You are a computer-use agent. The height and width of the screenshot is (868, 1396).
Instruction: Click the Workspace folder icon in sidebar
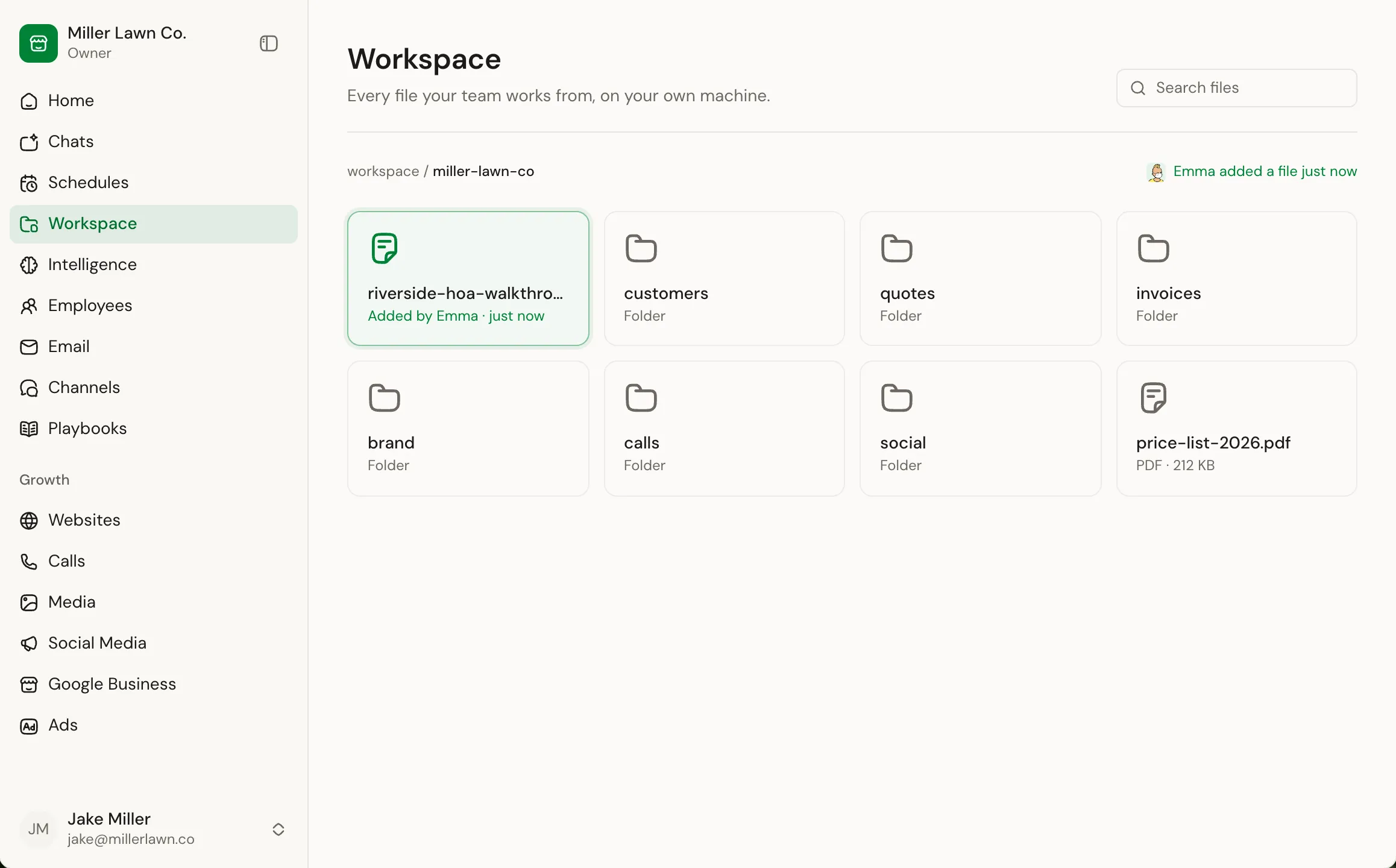click(29, 224)
